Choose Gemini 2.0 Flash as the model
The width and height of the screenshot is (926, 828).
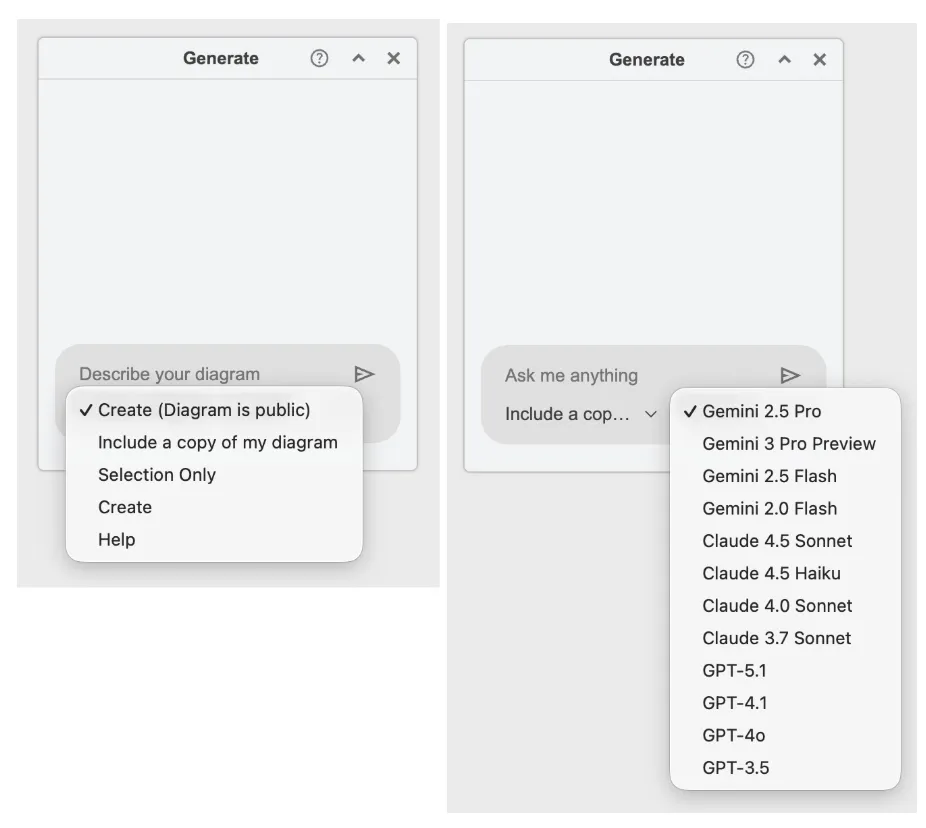coord(768,508)
